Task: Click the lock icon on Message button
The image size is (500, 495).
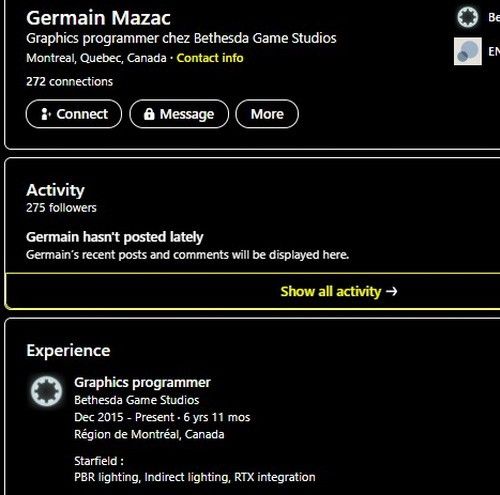Action: click(x=149, y=114)
